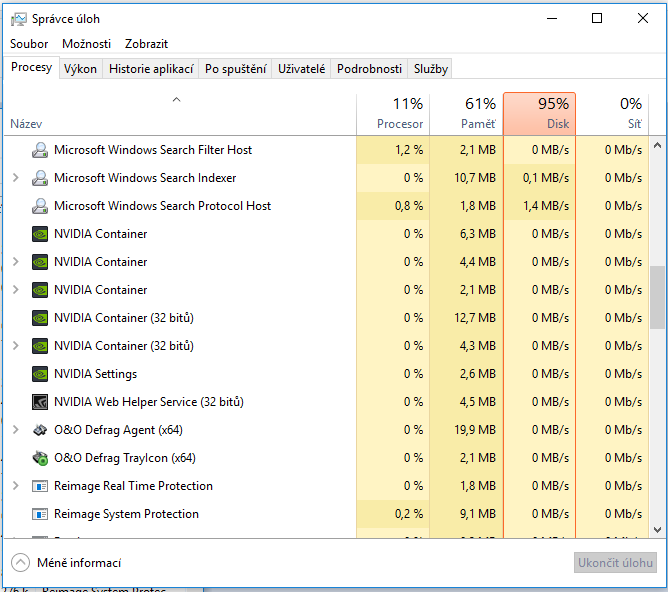668x592 pixels.
Task: Click the Reimage Real Time Protection icon
Action: tap(40, 486)
